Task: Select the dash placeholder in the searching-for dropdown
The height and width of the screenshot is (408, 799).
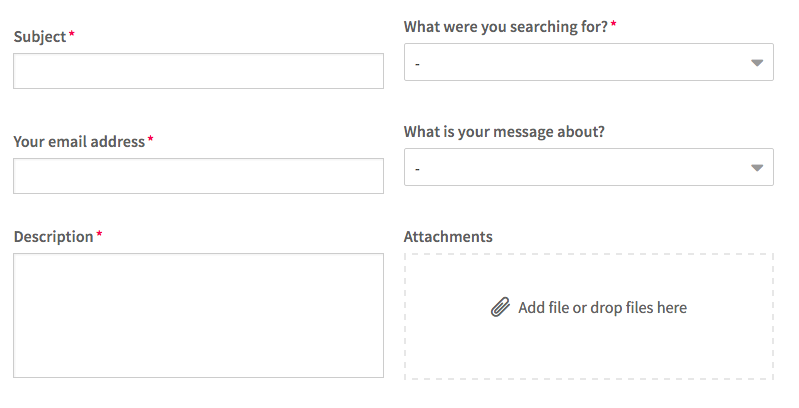Action: [x=417, y=64]
